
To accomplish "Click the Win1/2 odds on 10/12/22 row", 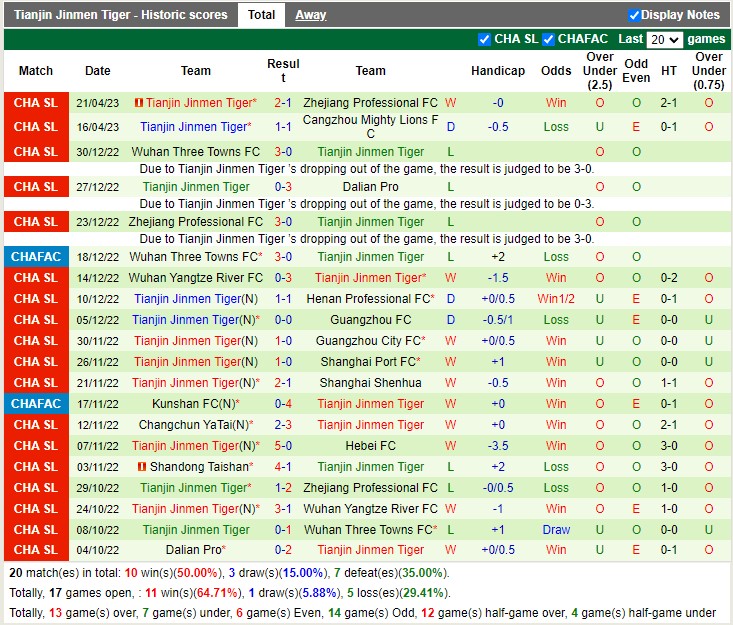I will point(556,299).
